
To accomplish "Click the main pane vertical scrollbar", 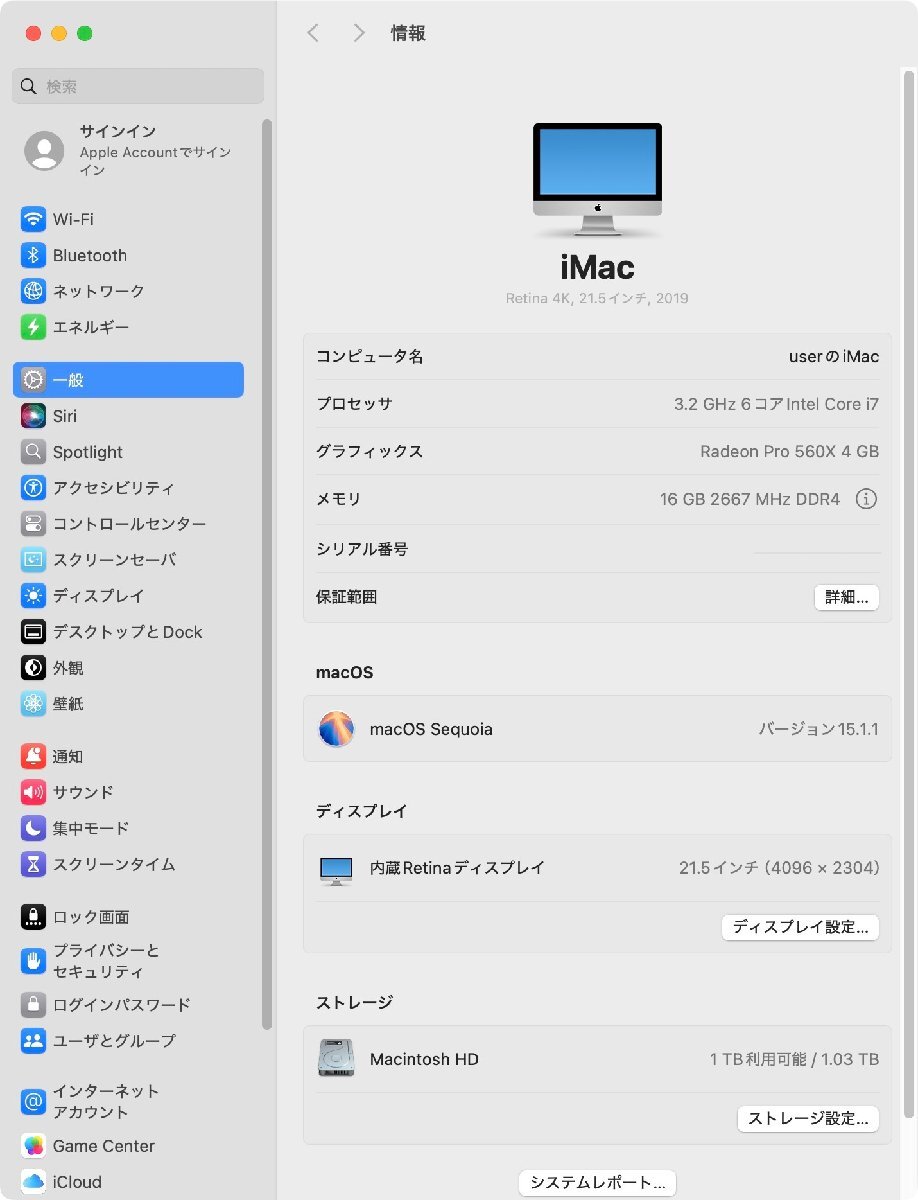I will click(x=908, y=595).
